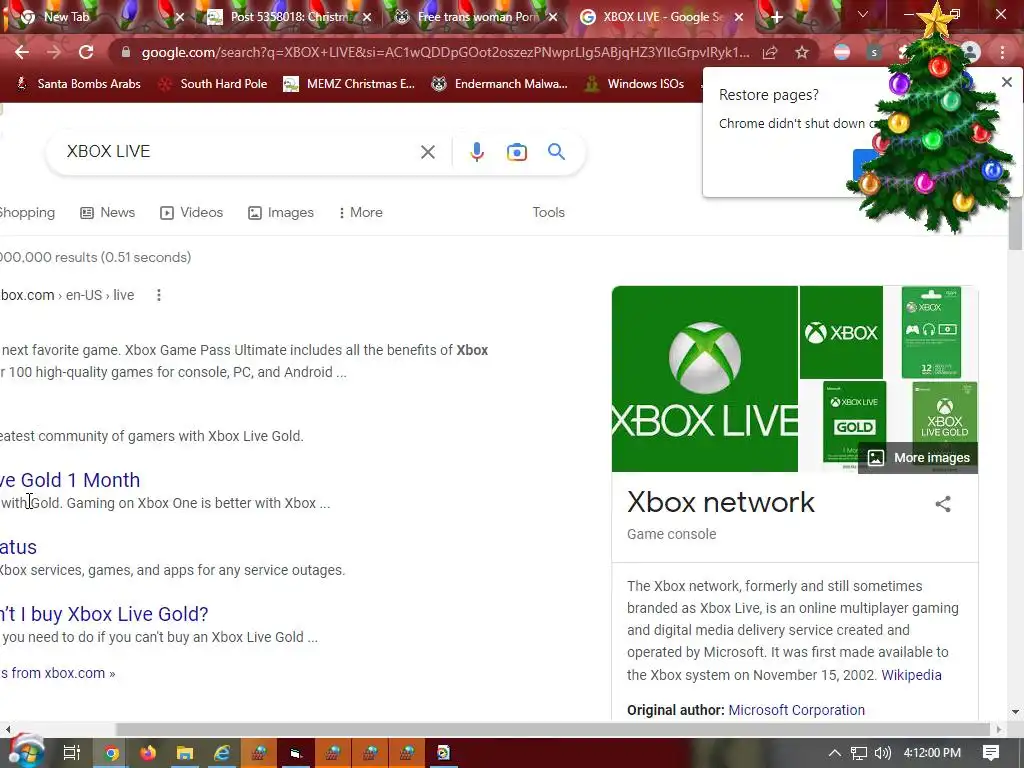Viewport: 1024px width, 768px height.
Task: Open the network status tray icon
Action: [859, 753]
